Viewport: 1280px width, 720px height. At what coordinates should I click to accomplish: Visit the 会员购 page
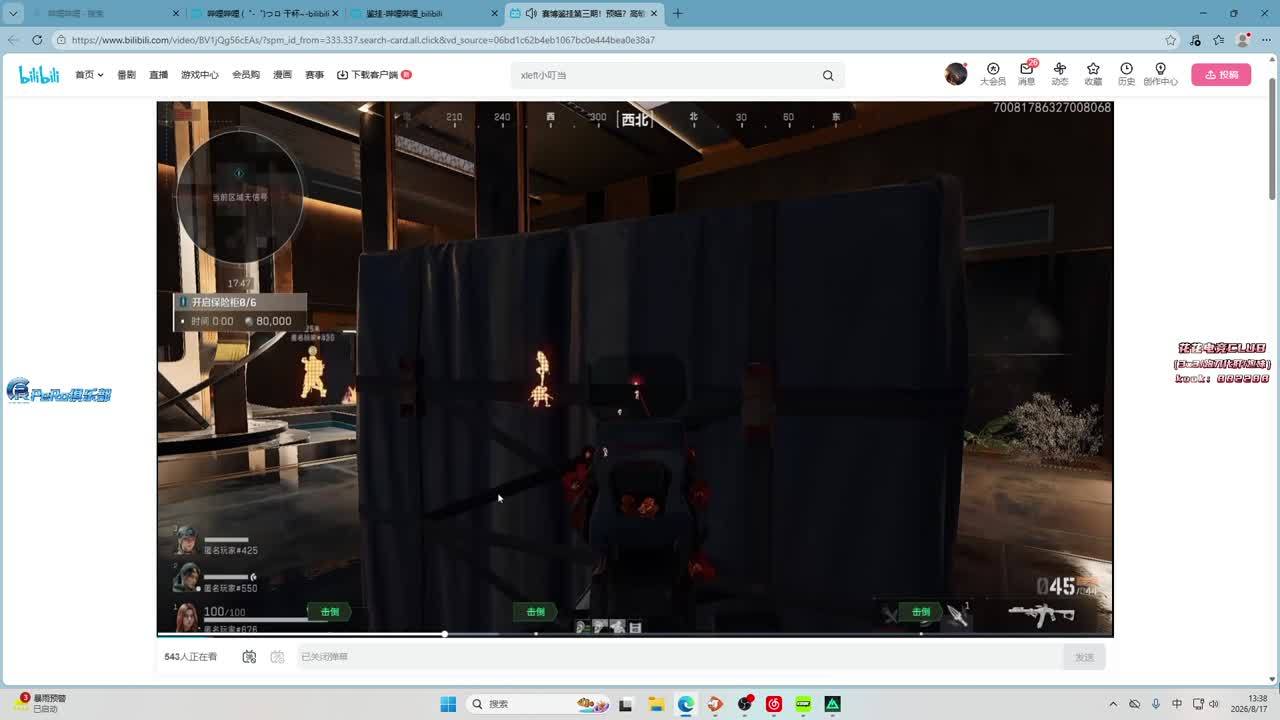coord(246,75)
